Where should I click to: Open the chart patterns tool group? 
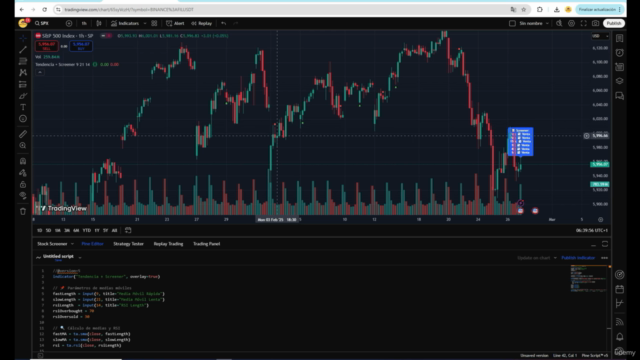click(x=23, y=73)
